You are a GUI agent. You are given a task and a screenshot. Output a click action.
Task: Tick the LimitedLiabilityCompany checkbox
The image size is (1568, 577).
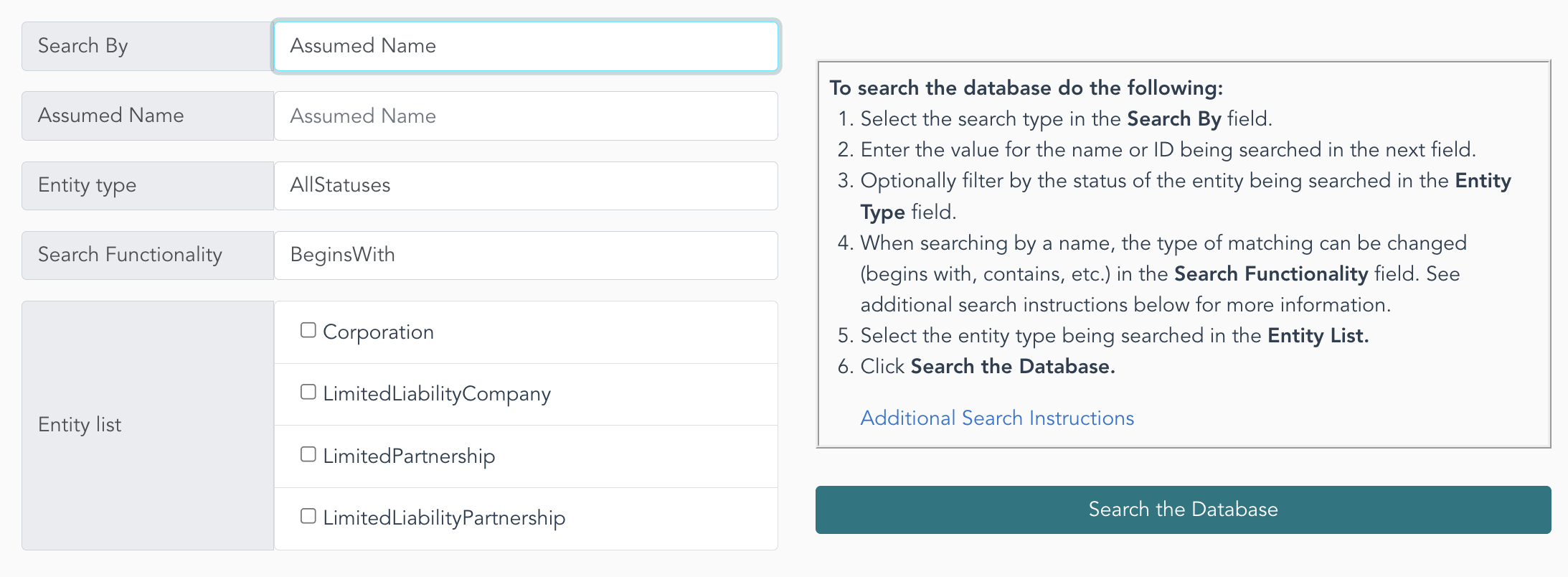(308, 392)
